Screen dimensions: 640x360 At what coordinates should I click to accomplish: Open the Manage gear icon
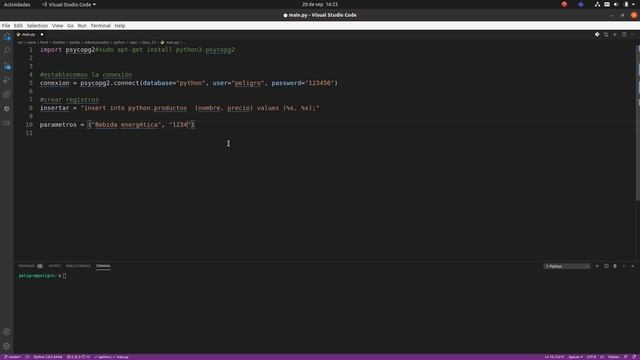7,346
